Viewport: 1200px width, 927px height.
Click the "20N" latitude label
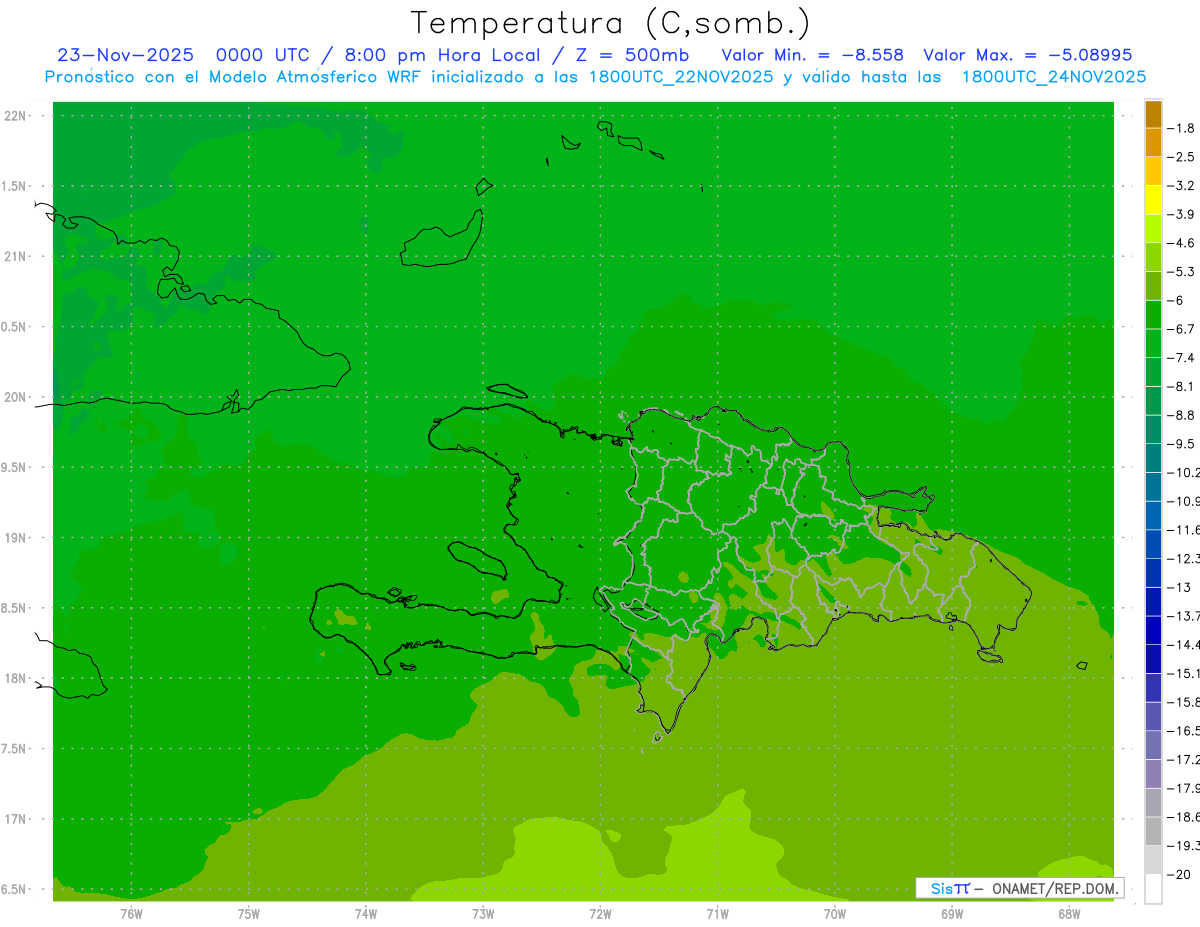click(x=17, y=397)
